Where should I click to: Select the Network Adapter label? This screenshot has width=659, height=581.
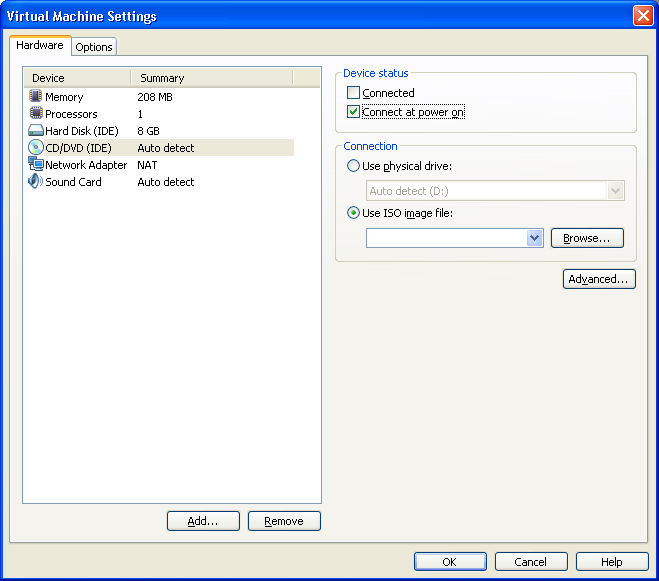(86, 165)
